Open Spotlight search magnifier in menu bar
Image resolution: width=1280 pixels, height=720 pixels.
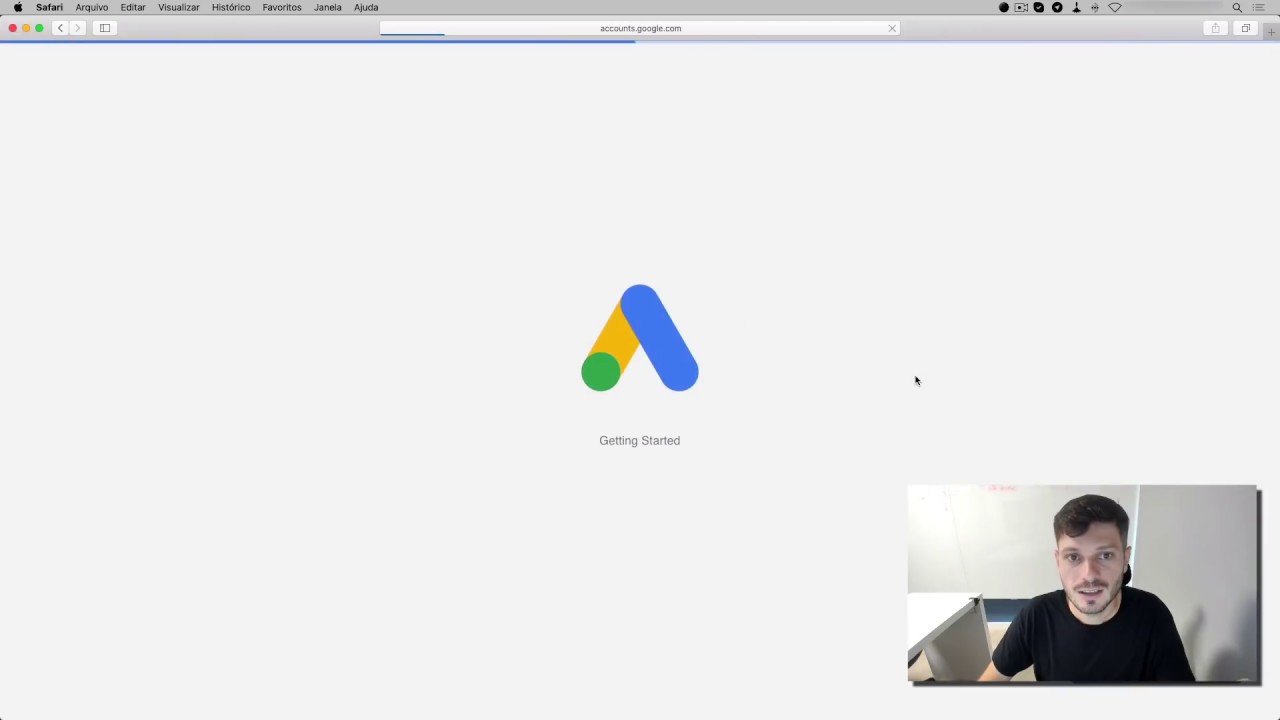point(1237,7)
